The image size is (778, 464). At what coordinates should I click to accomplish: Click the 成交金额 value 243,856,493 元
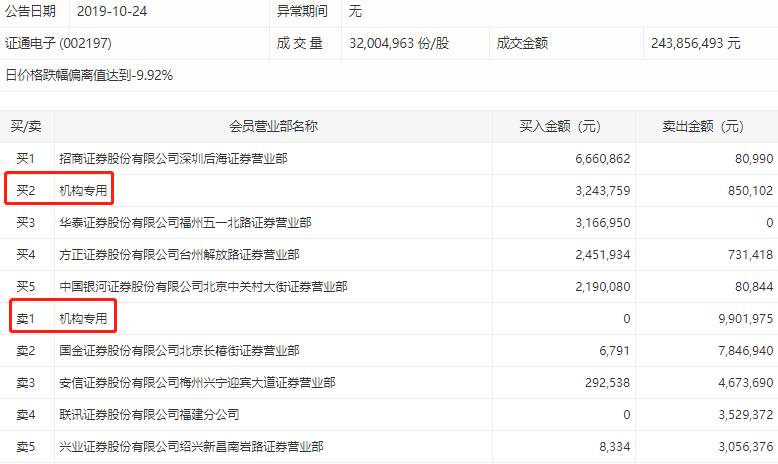click(695, 44)
